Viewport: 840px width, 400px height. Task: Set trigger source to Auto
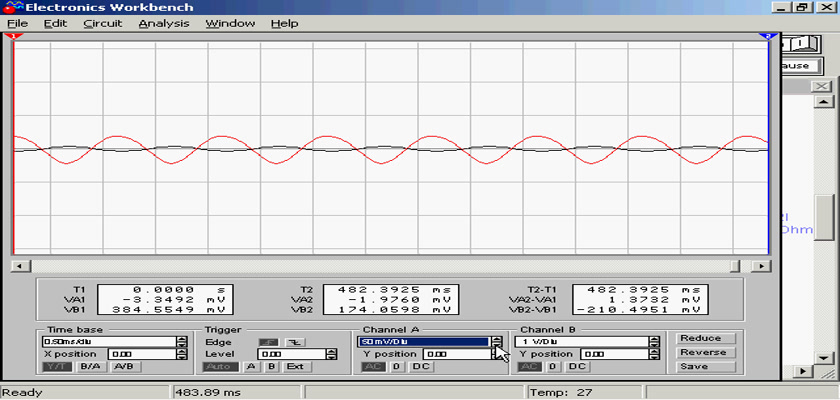tap(220, 367)
